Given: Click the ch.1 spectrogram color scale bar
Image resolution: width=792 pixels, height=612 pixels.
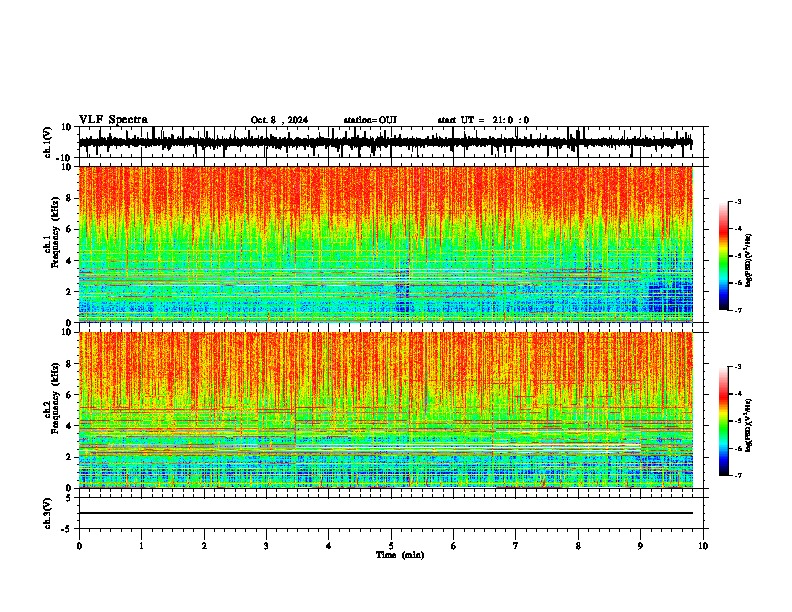Looking at the screenshot, I should [724, 256].
